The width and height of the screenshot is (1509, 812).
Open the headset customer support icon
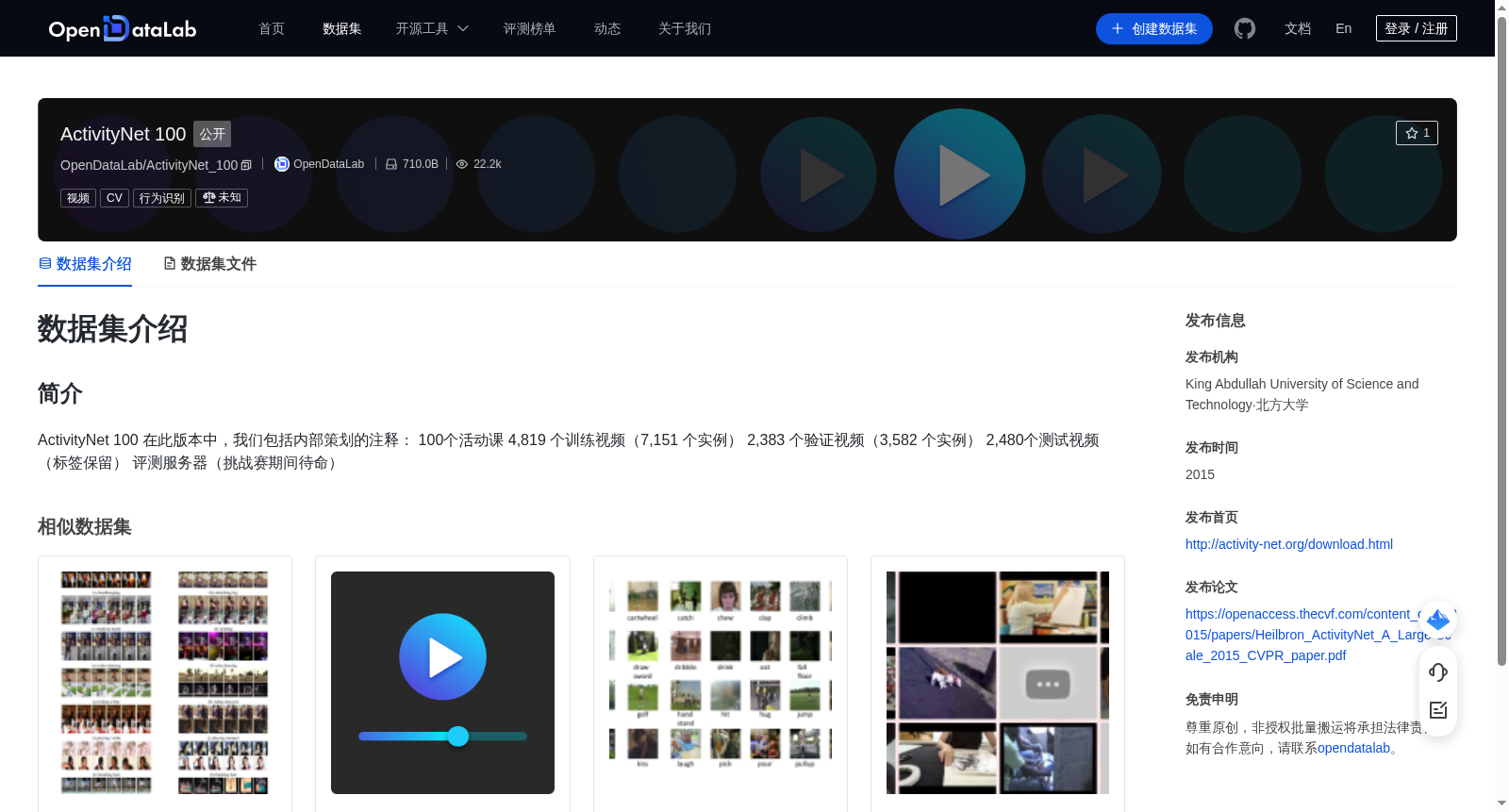click(1438, 672)
